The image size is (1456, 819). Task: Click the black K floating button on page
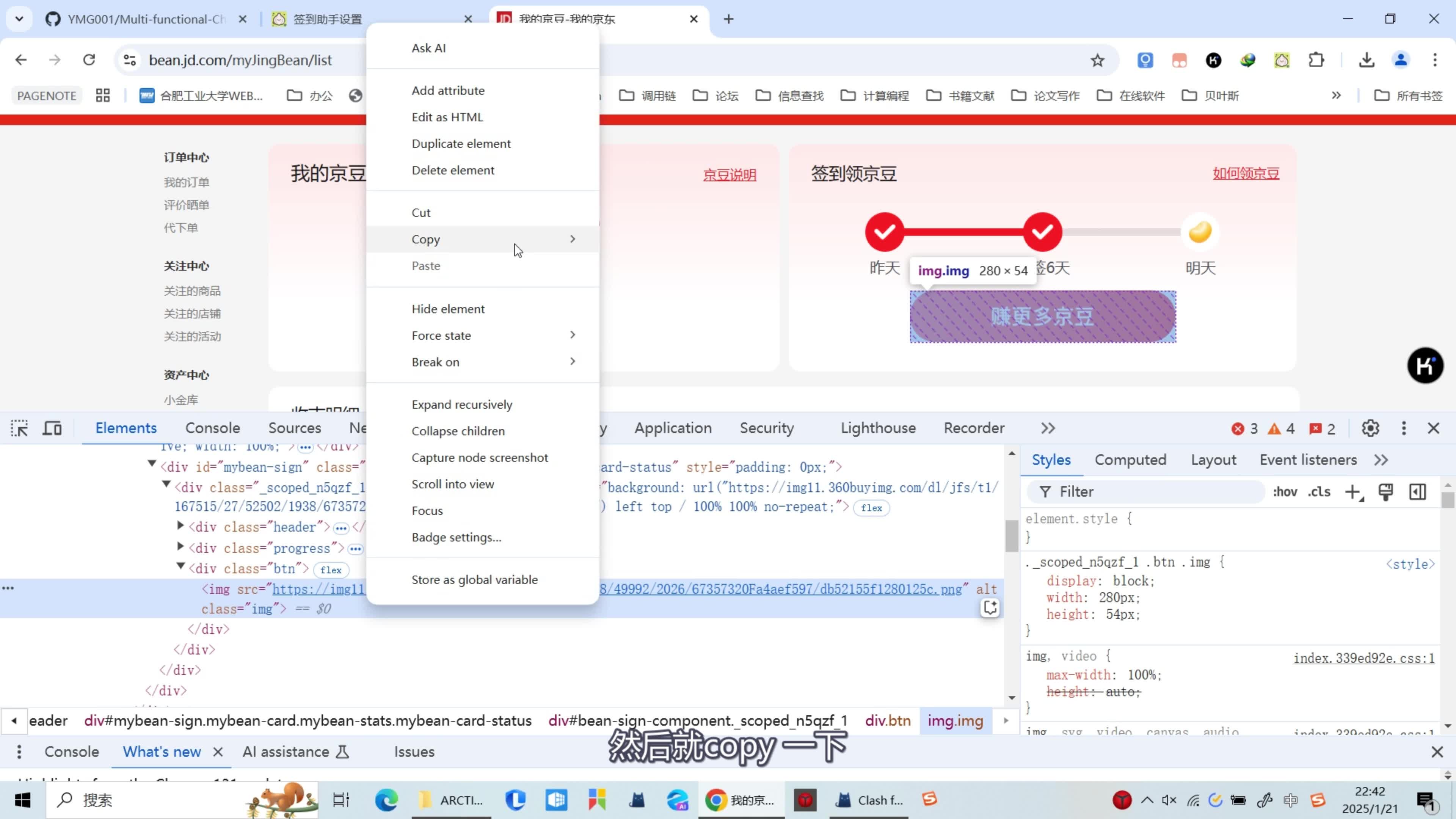point(1425,366)
